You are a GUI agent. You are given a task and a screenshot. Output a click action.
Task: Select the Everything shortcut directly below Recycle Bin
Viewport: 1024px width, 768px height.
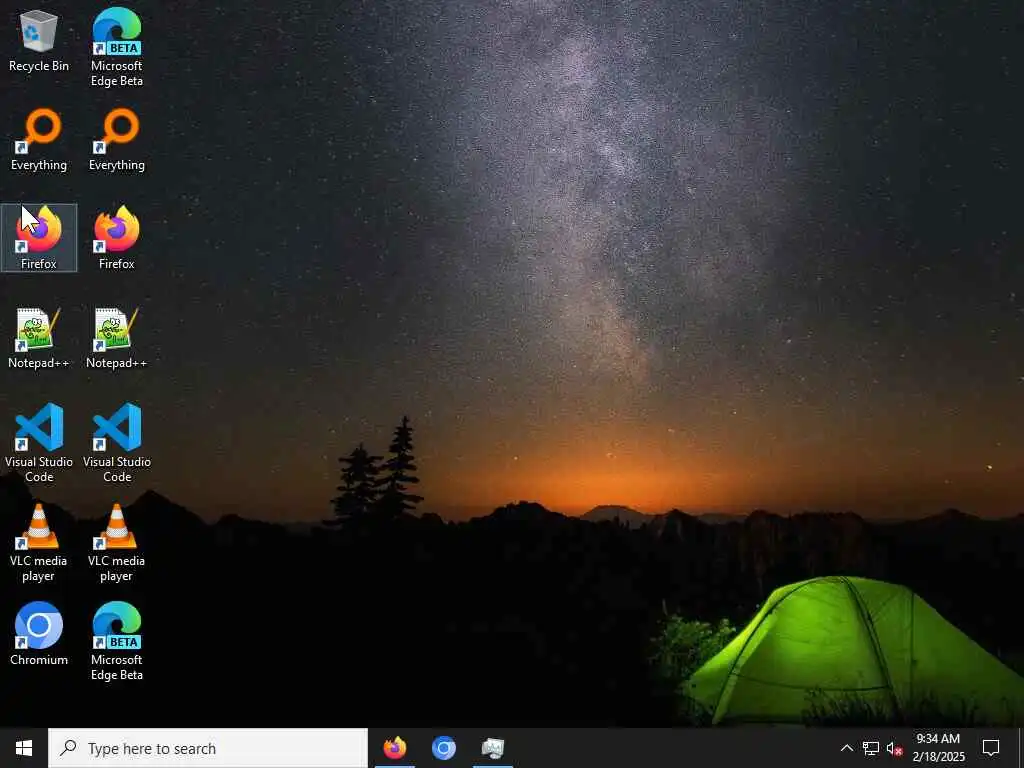pos(39,140)
